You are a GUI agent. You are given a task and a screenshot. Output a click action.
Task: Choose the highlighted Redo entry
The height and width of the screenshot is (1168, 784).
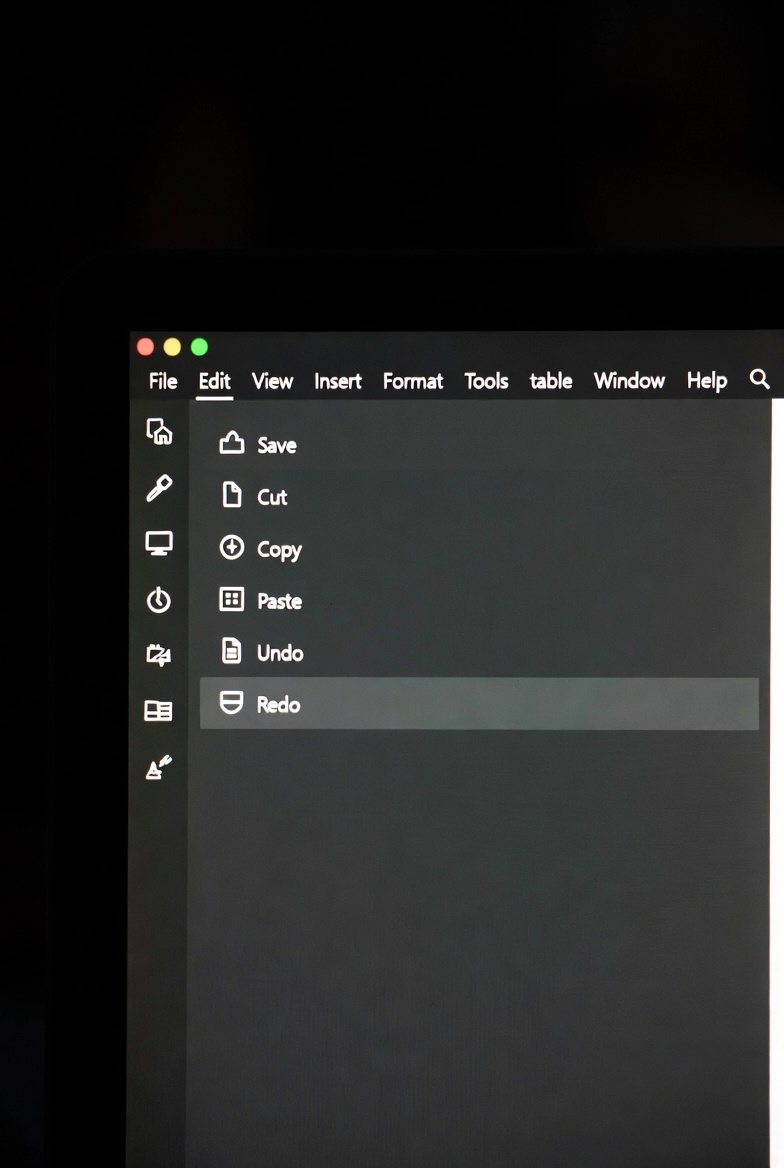pos(479,704)
